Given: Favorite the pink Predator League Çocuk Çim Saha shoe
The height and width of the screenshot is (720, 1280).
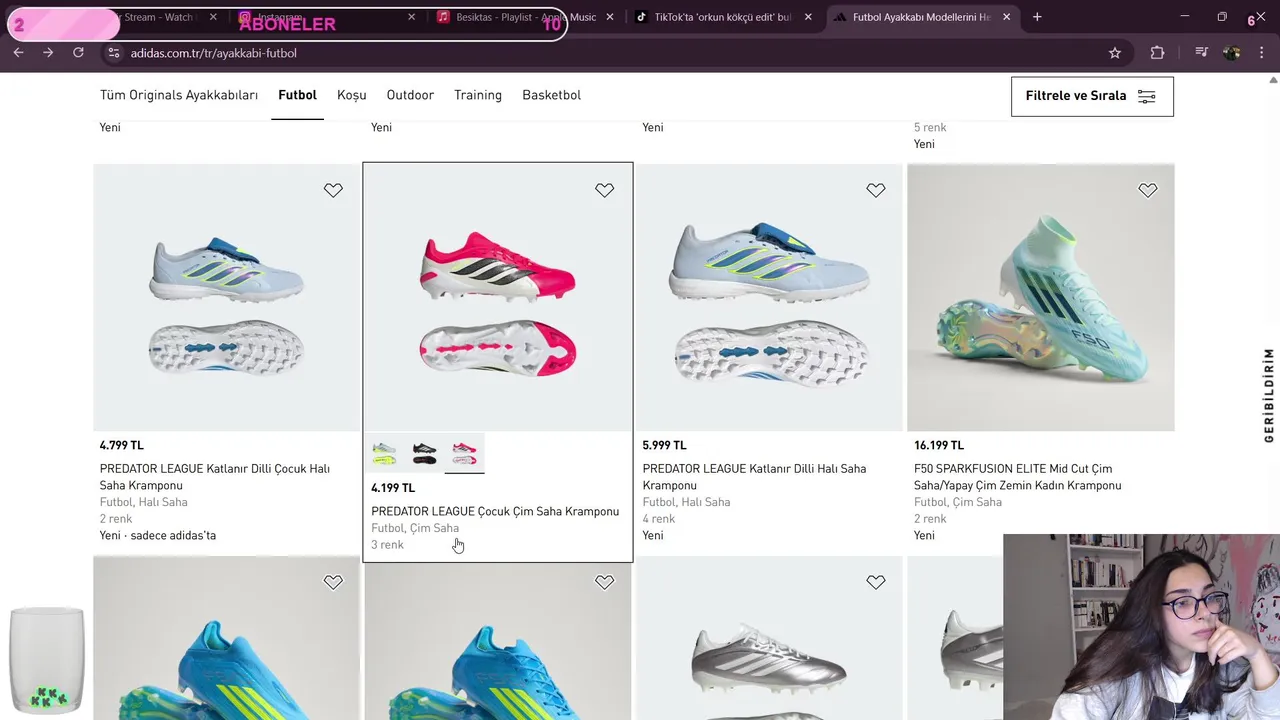Looking at the screenshot, I should pyautogui.click(x=604, y=190).
